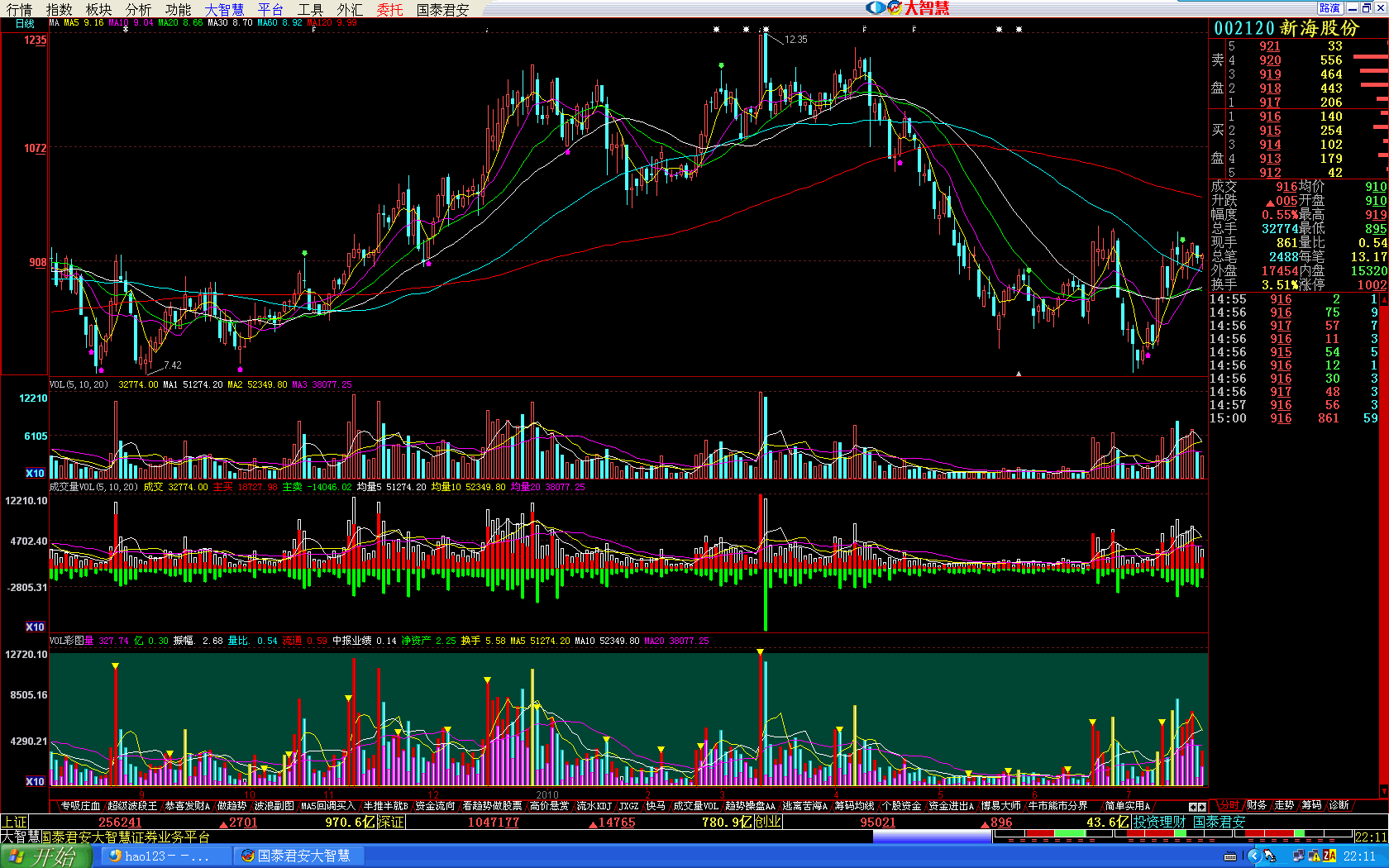
Task: Click stock title 002120 新海股份
Action: click(x=1286, y=28)
